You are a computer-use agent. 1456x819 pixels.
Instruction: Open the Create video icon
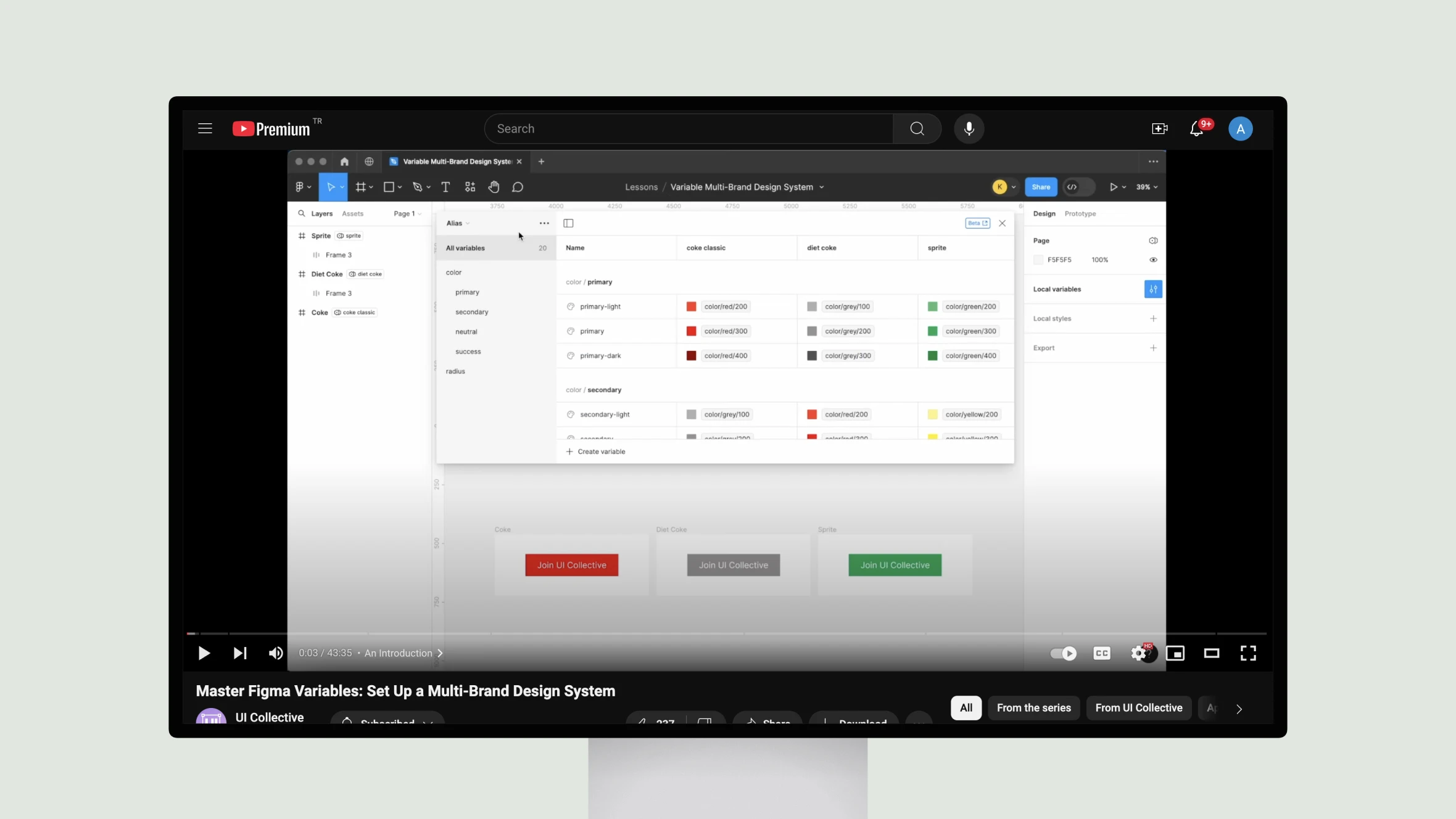[1159, 128]
